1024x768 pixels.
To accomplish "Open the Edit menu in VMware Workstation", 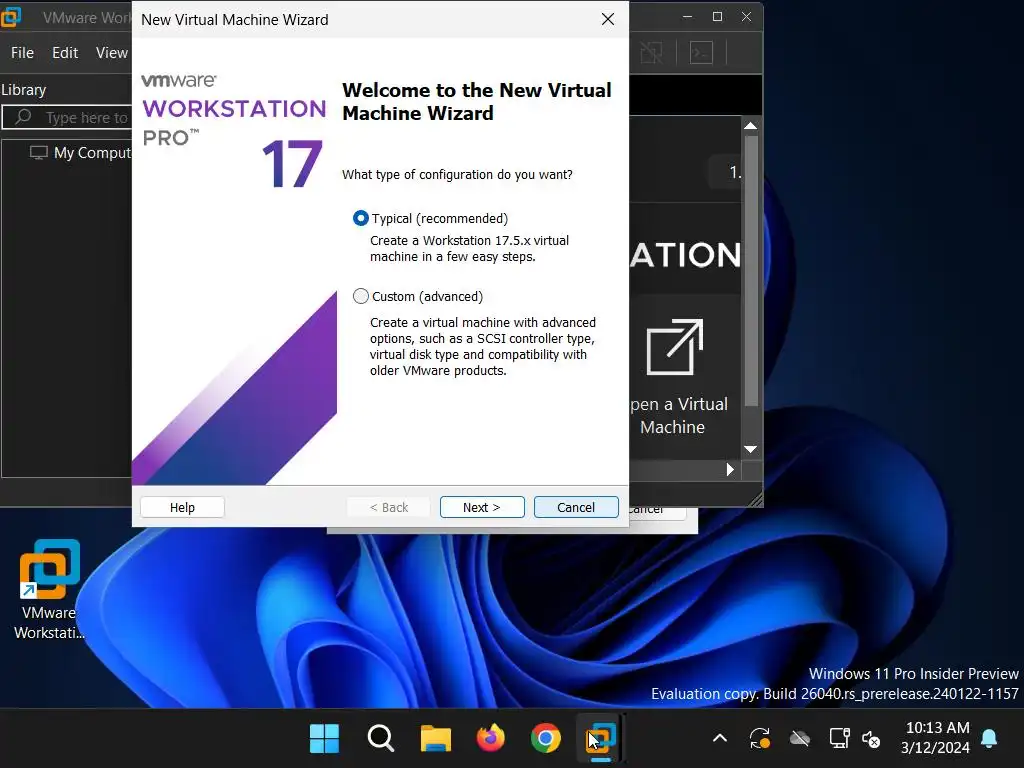I will (65, 53).
